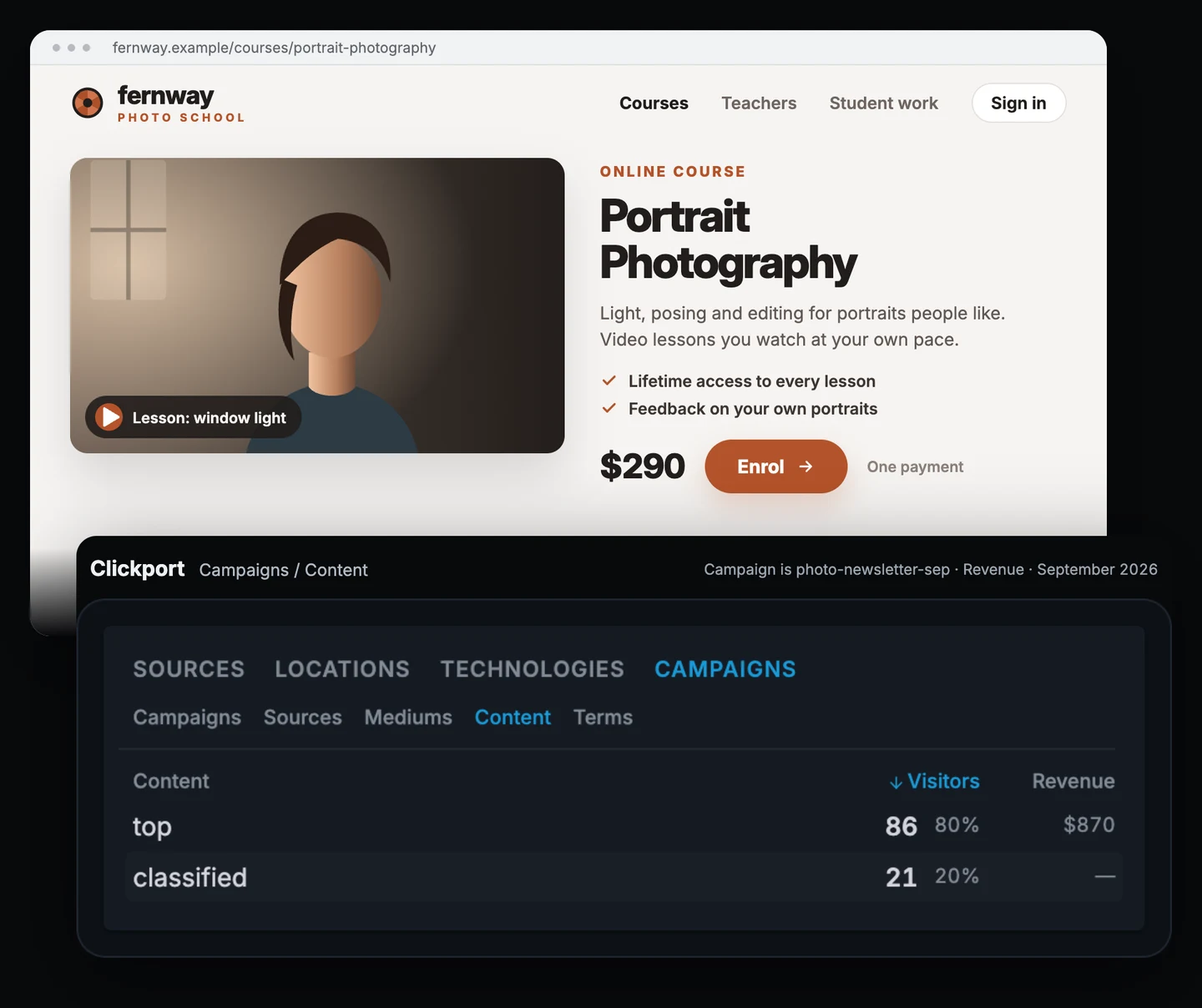Open Student work in the navigation
The width and height of the screenshot is (1202, 1008).
(x=883, y=103)
